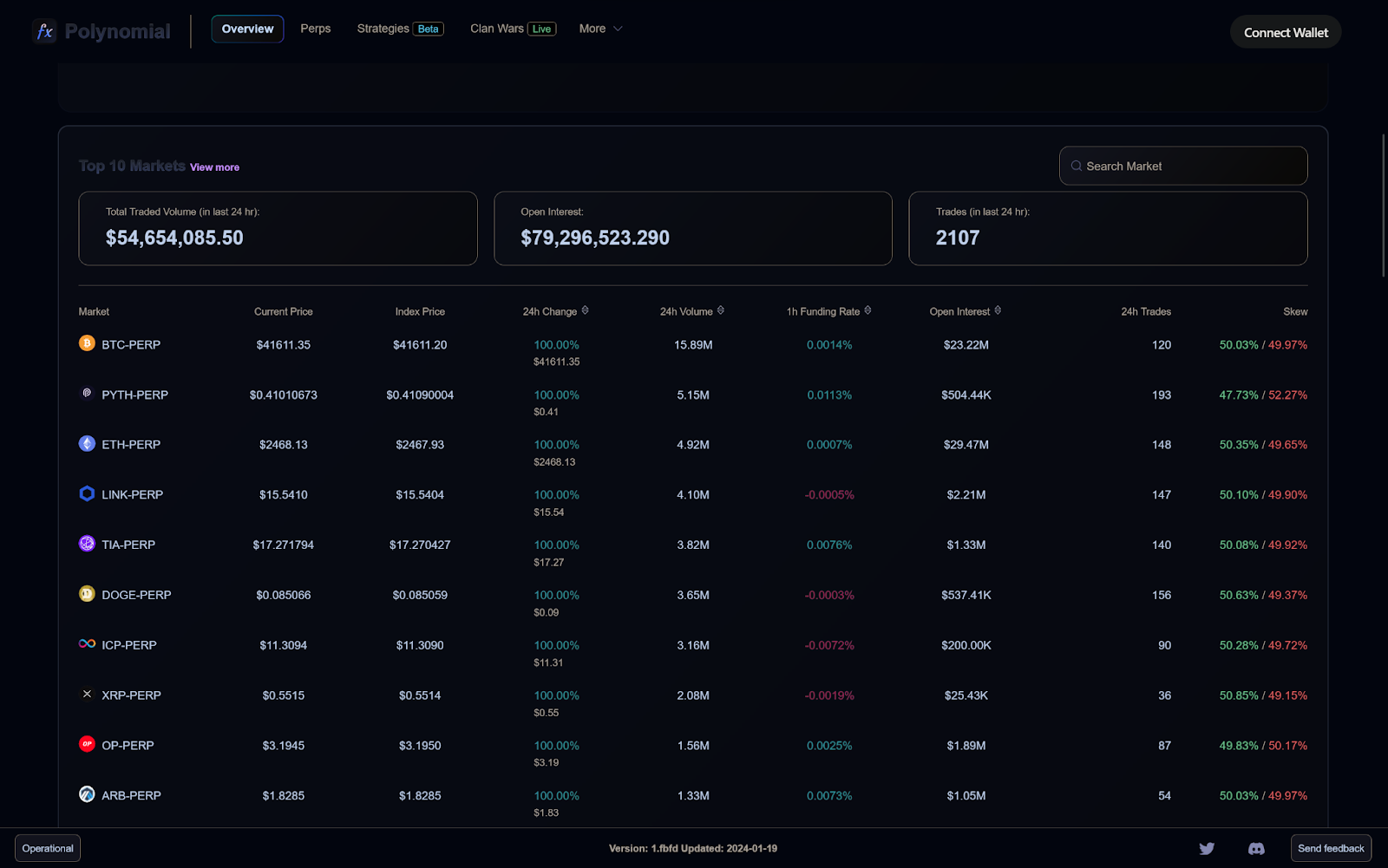Screen dimensions: 1388x868
Task: Click the Index Price column header
Action: pyautogui.click(x=420, y=312)
